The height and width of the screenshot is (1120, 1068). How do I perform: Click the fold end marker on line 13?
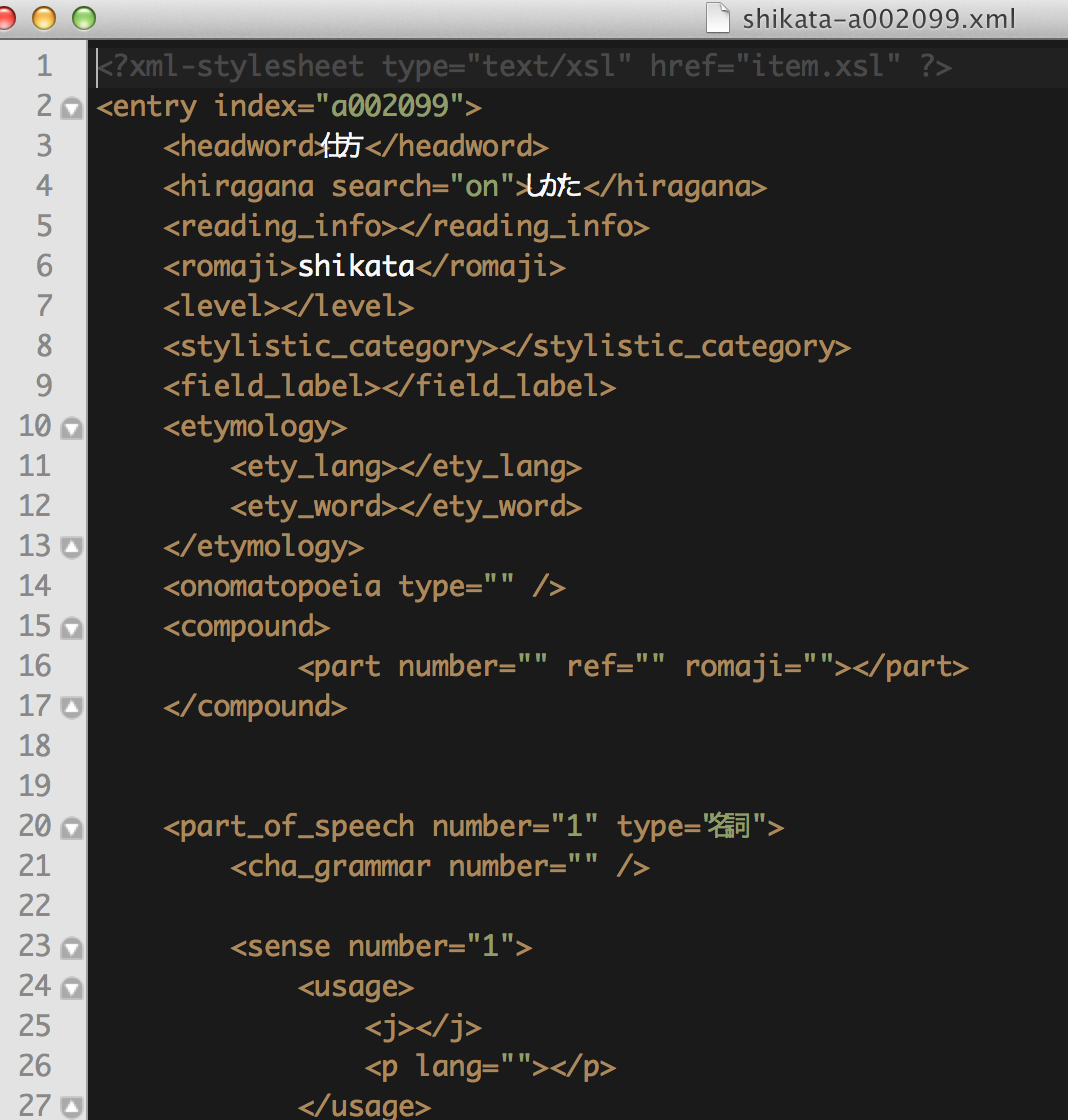71,547
